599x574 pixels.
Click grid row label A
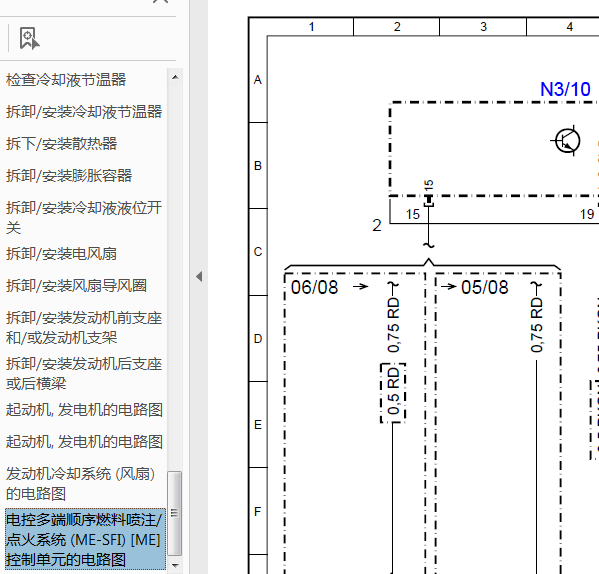click(x=258, y=80)
